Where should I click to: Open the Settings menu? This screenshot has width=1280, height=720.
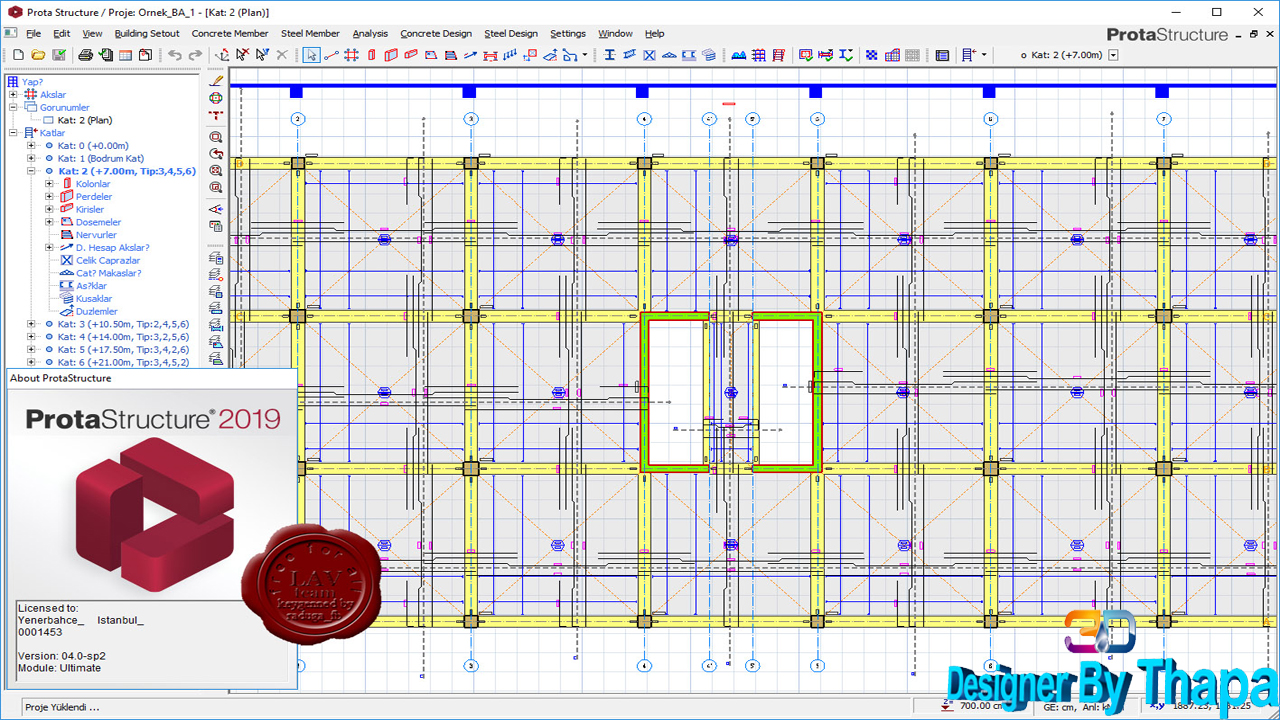pos(568,34)
